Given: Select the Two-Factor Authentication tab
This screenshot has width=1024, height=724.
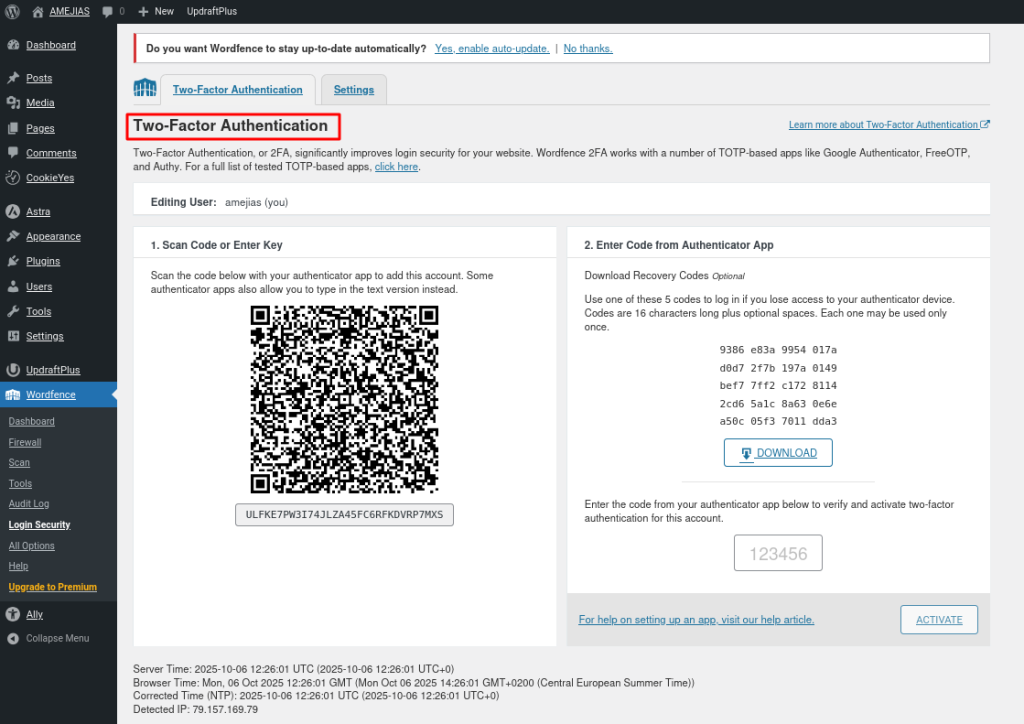Looking at the screenshot, I should tap(237, 90).
